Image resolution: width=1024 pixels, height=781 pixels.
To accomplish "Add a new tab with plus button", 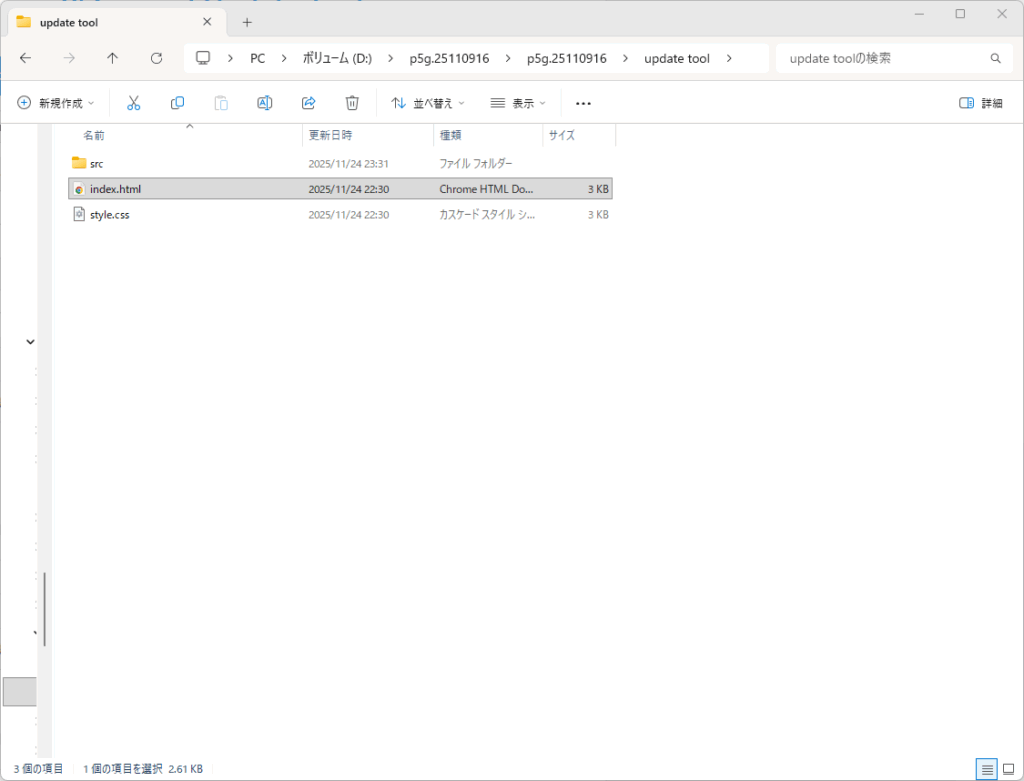I will point(247,22).
